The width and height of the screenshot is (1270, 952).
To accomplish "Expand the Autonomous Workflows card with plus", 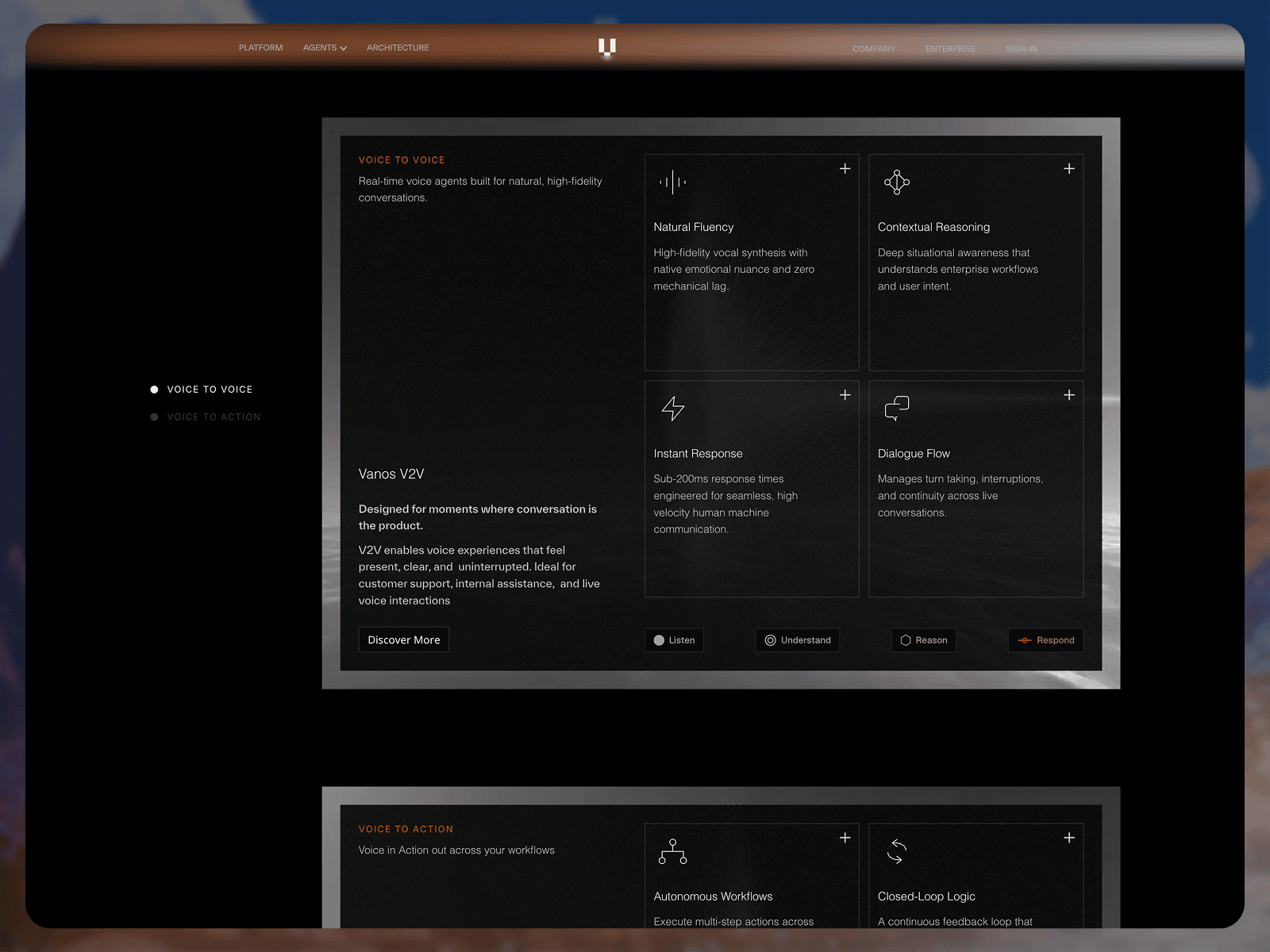I will (845, 838).
